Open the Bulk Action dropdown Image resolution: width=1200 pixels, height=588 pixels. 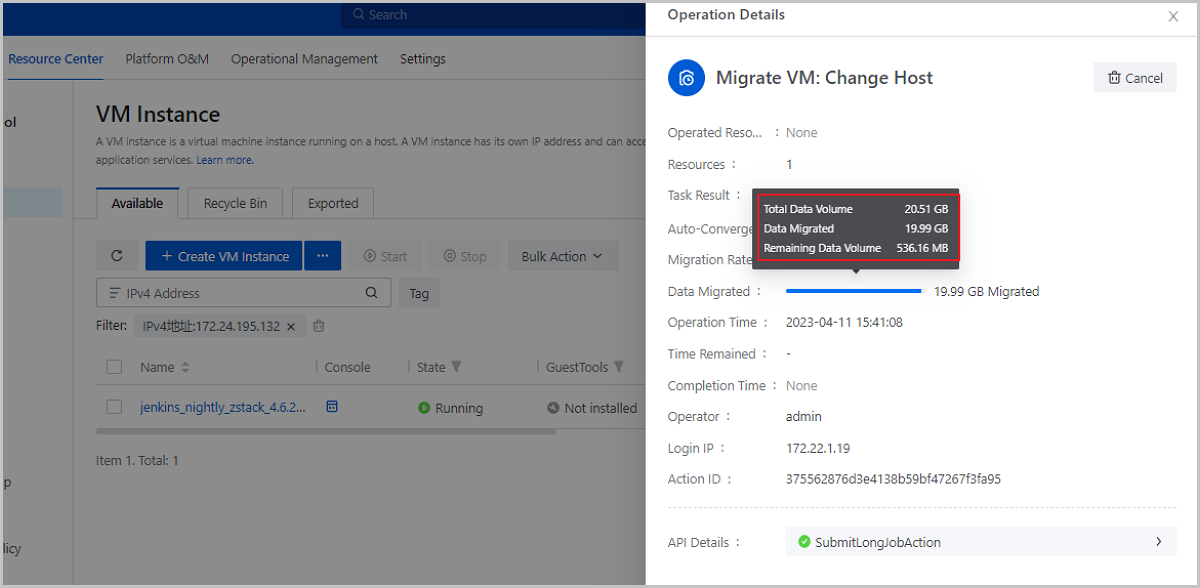coord(562,256)
